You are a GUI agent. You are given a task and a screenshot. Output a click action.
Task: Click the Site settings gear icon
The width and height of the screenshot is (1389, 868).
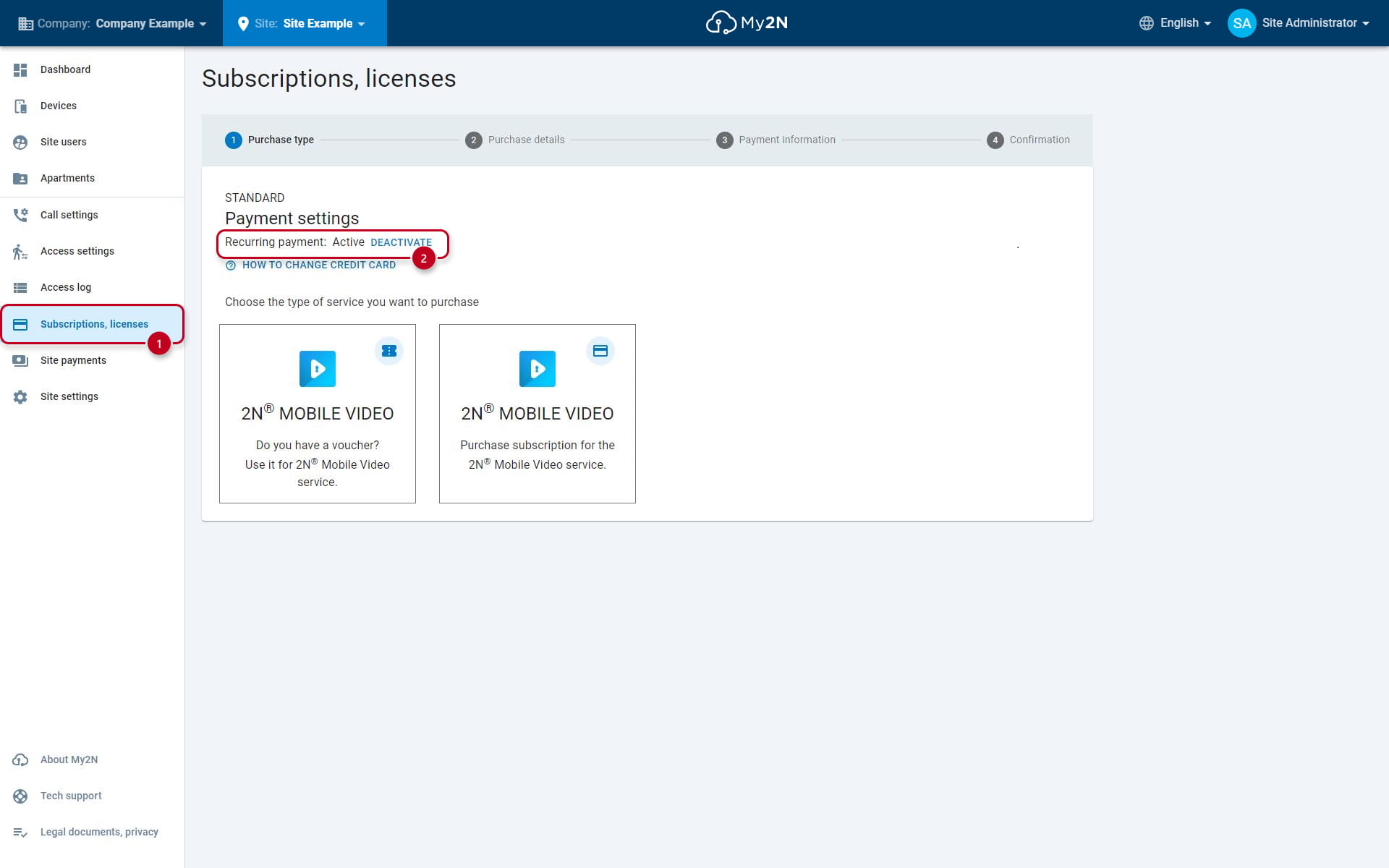click(20, 396)
